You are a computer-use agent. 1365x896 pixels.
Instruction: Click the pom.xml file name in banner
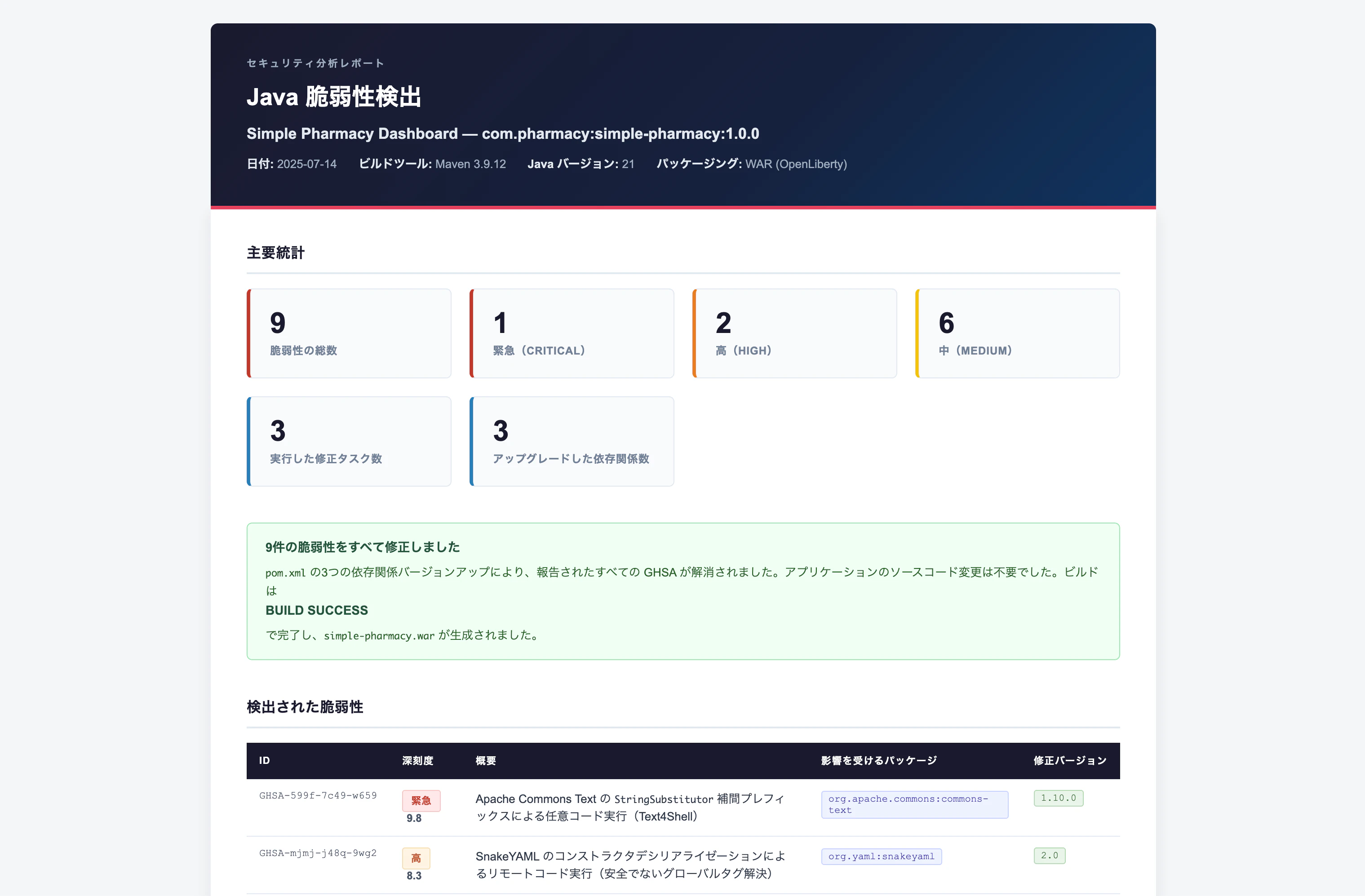point(286,572)
